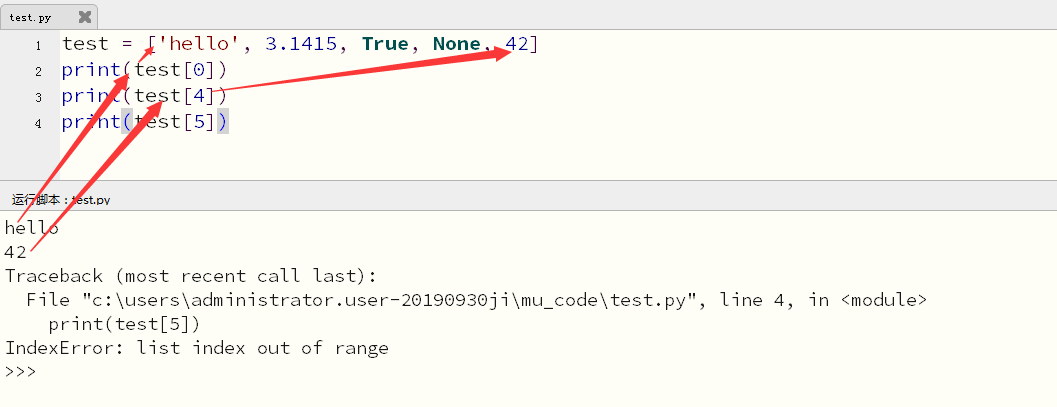1057x407 pixels.
Task: Click the None keyword in the list
Action: tap(457, 44)
